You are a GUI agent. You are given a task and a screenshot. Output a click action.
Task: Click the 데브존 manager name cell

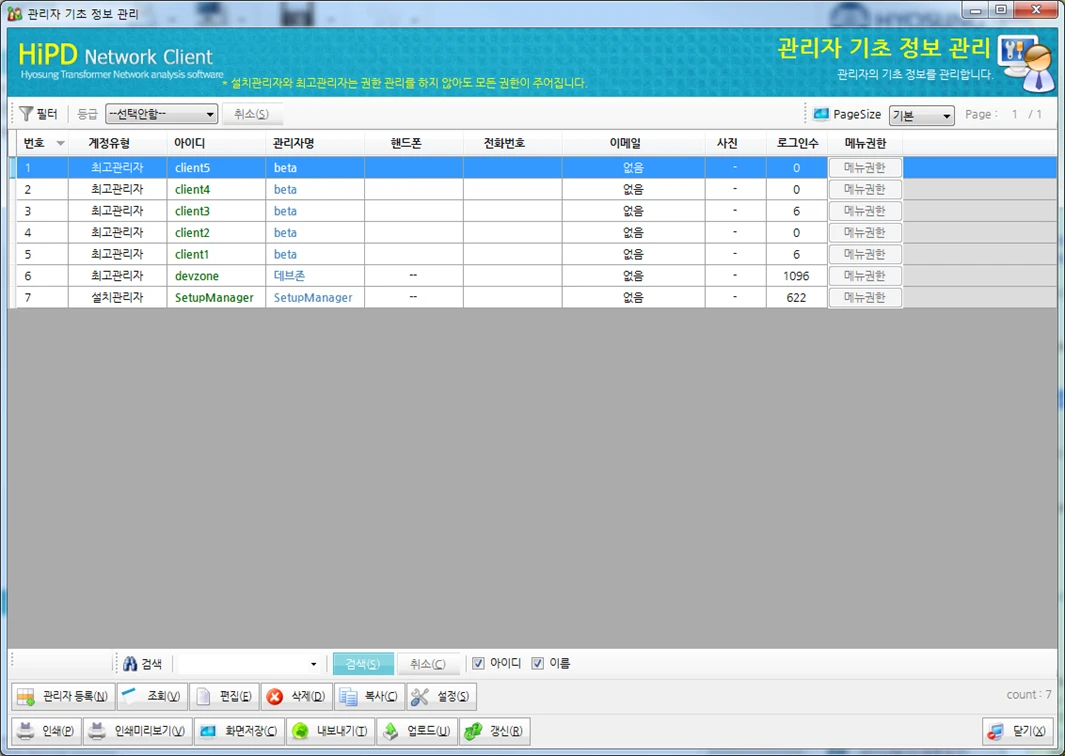pyautogui.click(x=315, y=276)
